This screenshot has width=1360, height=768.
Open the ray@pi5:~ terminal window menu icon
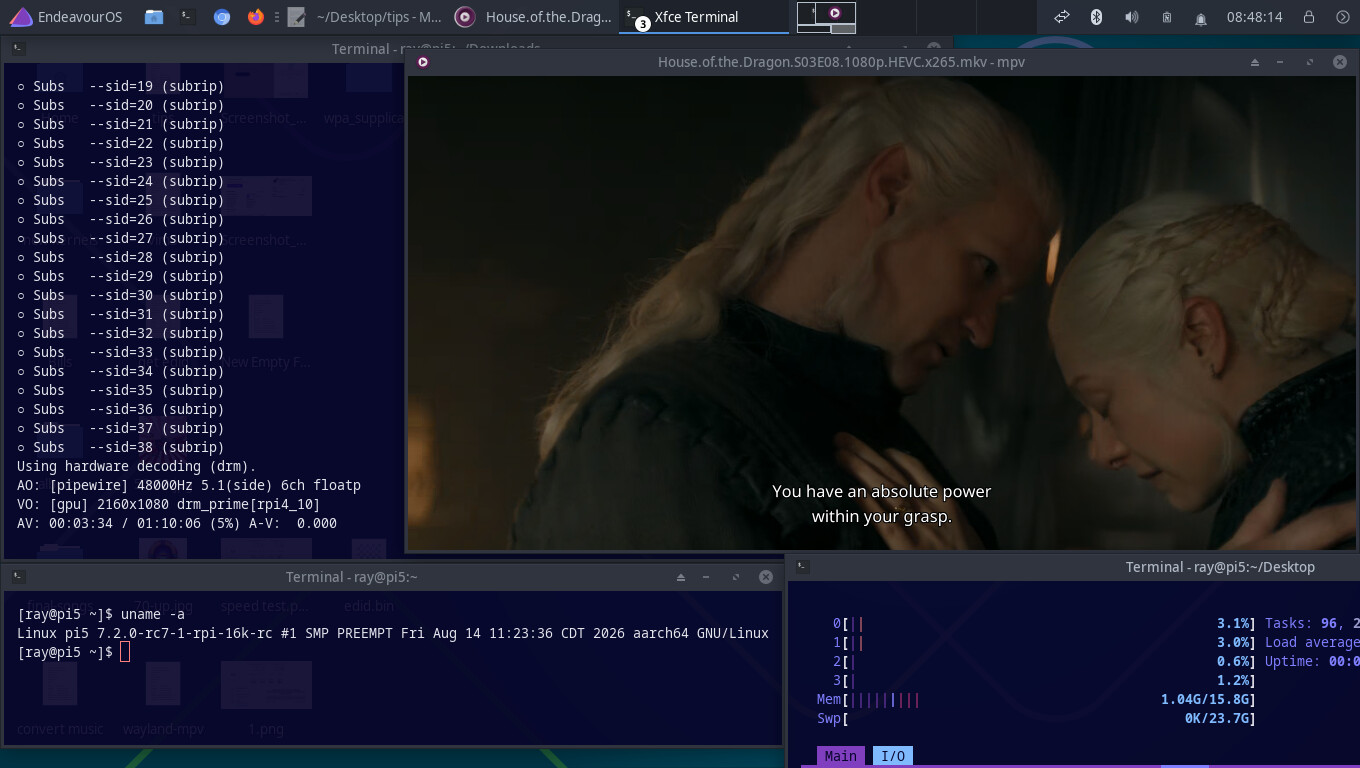click(x=19, y=577)
